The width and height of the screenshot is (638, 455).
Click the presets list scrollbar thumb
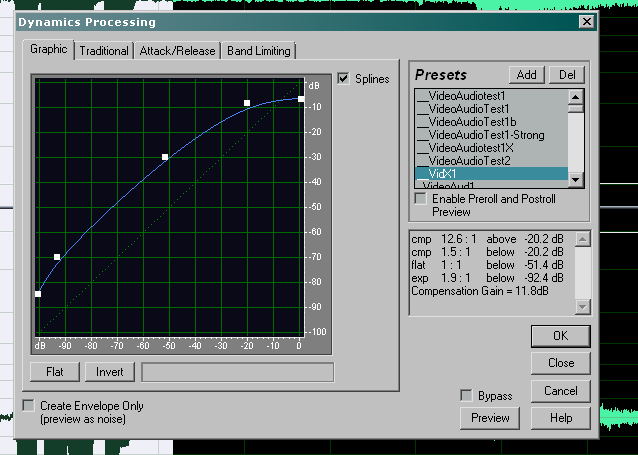coord(576,108)
